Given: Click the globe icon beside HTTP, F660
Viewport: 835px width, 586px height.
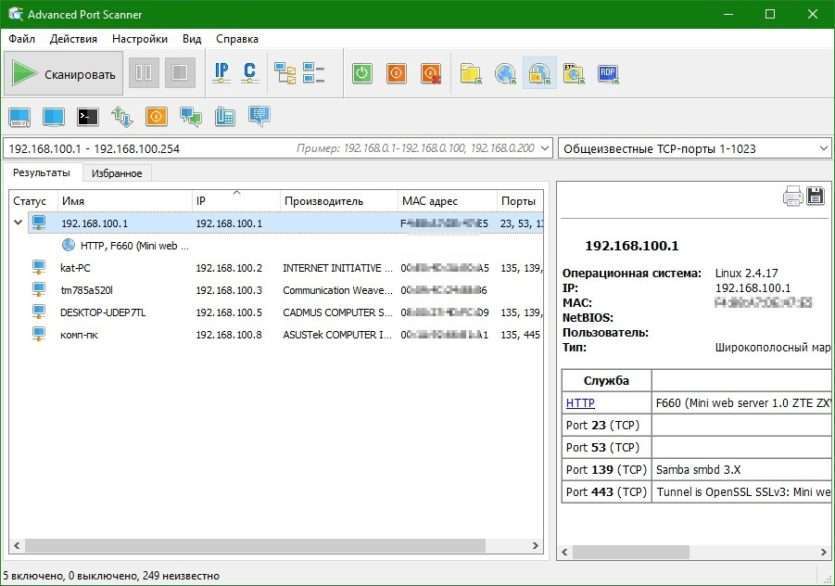Looking at the screenshot, I should (69, 245).
